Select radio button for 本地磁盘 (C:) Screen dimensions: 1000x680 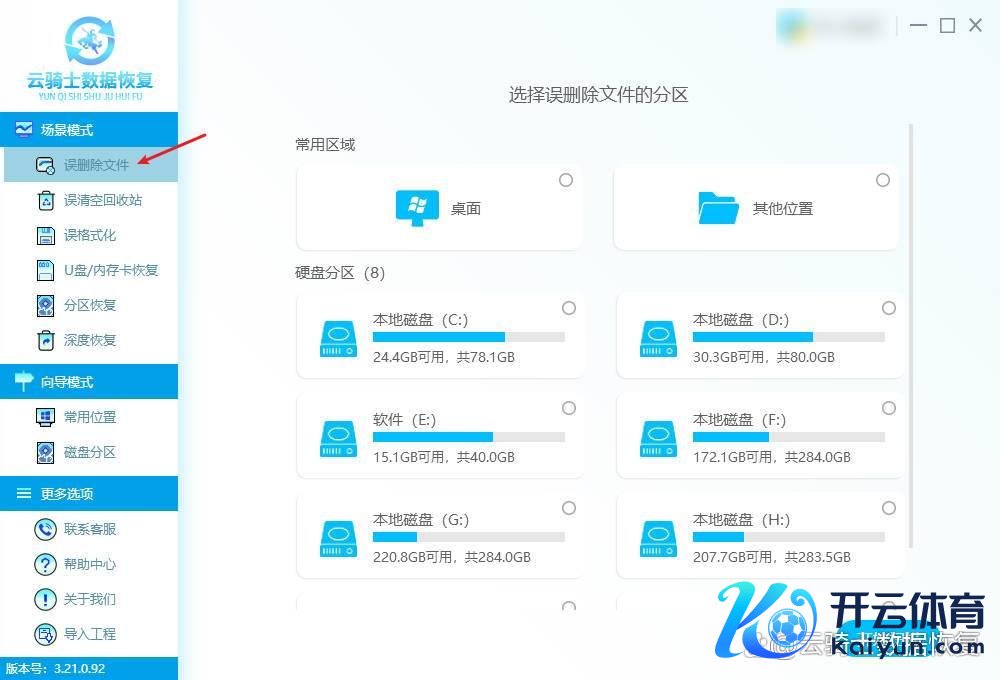tap(569, 308)
